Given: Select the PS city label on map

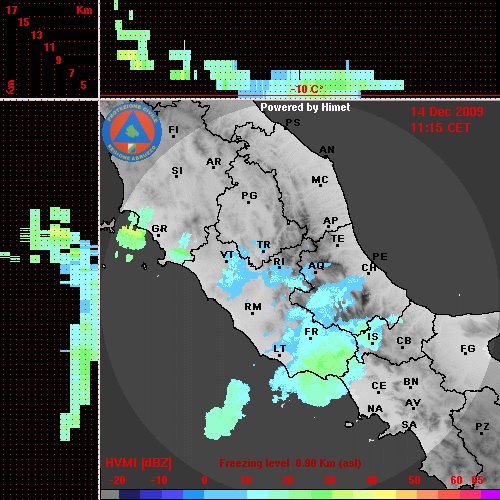Looking at the screenshot, I should [x=293, y=123].
